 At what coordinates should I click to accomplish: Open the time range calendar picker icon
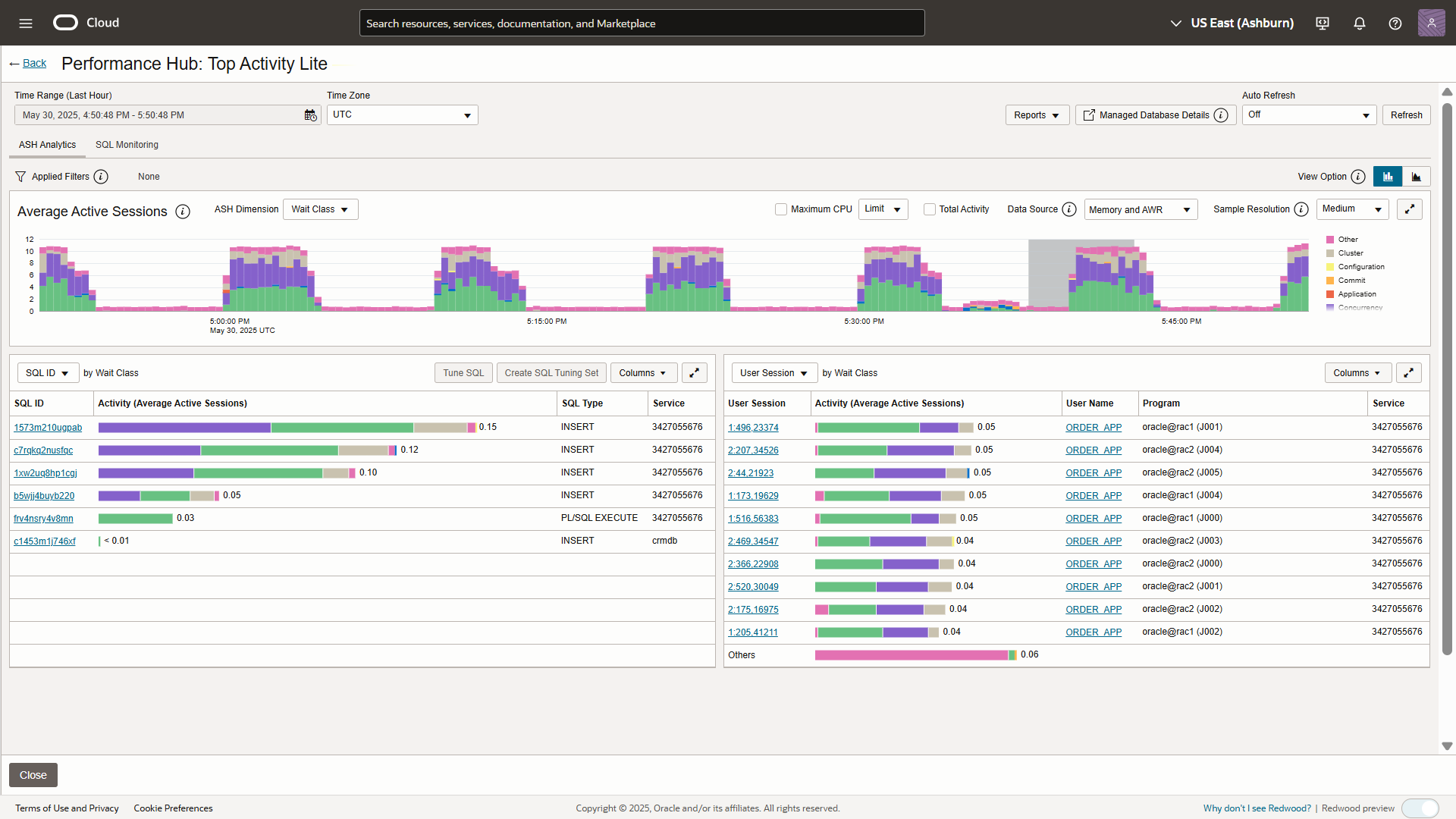coord(310,115)
